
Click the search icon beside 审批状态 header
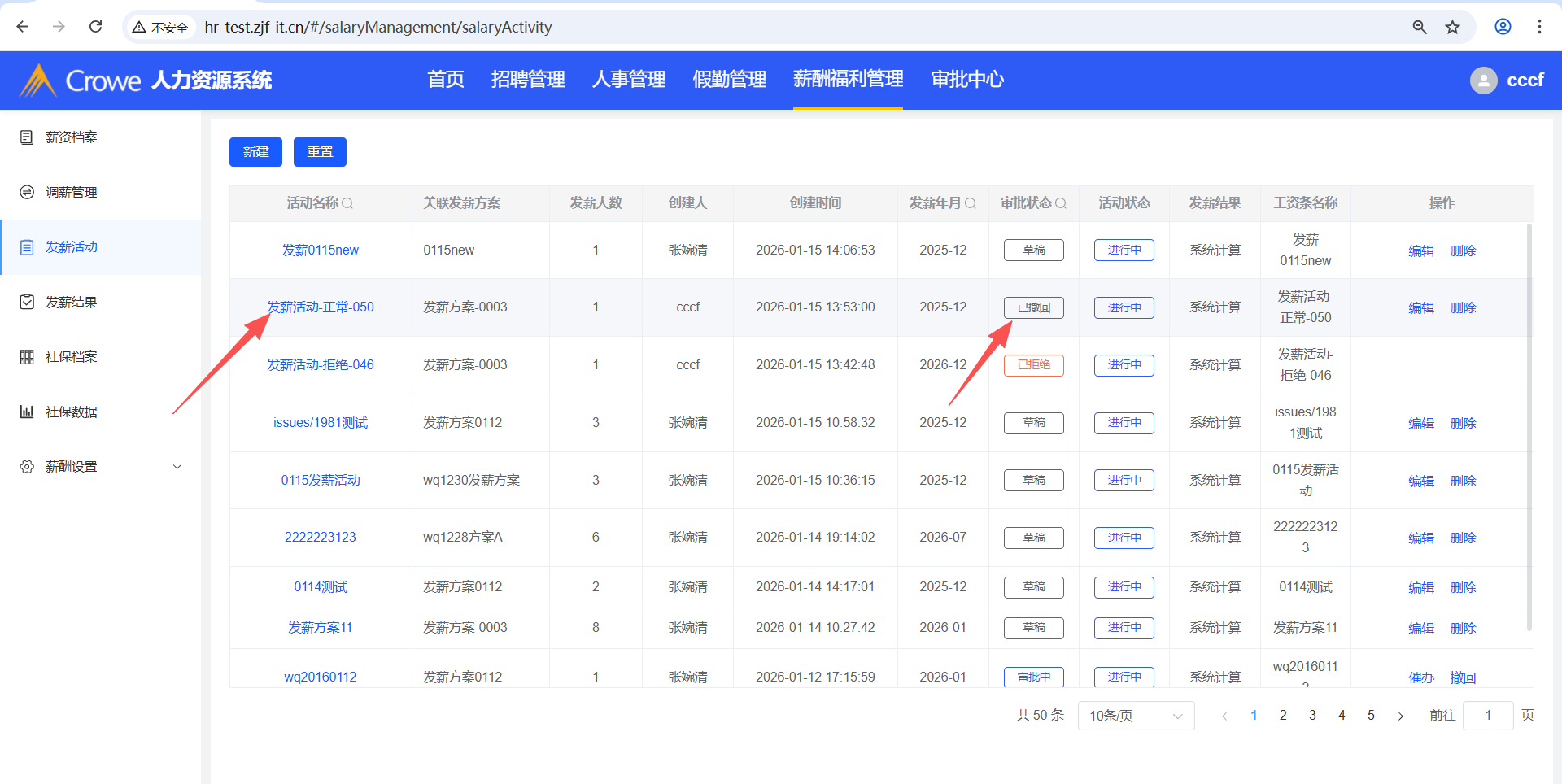coord(1061,203)
